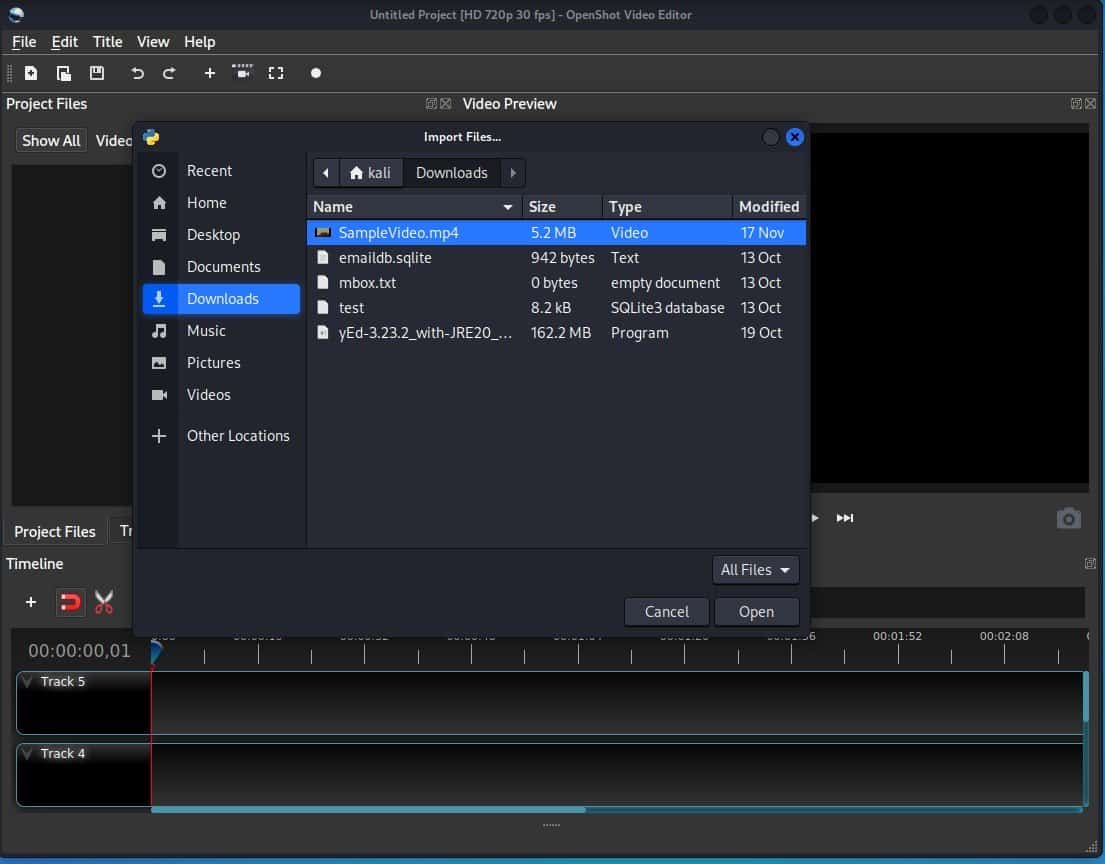Open the File menu
This screenshot has width=1105, height=864.
click(24, 42)
